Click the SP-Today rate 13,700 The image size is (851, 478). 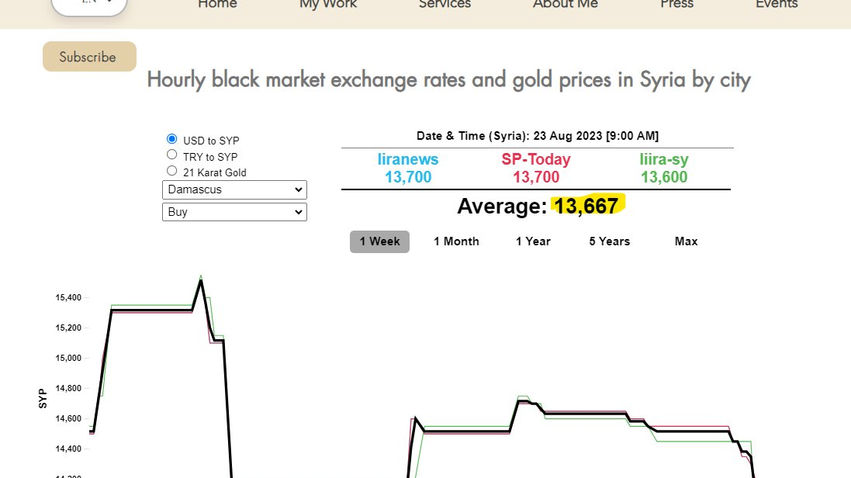(x=536, y=177)
